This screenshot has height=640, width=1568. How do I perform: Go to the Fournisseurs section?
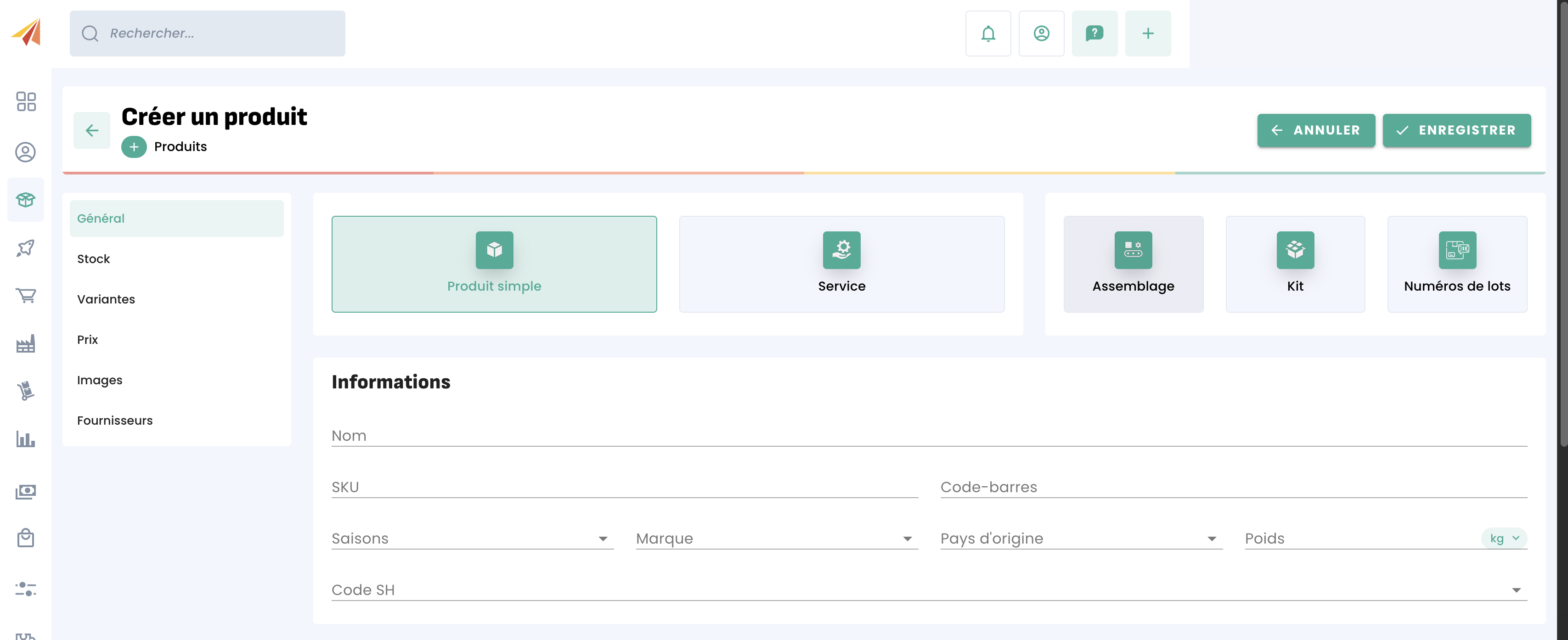tap(115, 421)
